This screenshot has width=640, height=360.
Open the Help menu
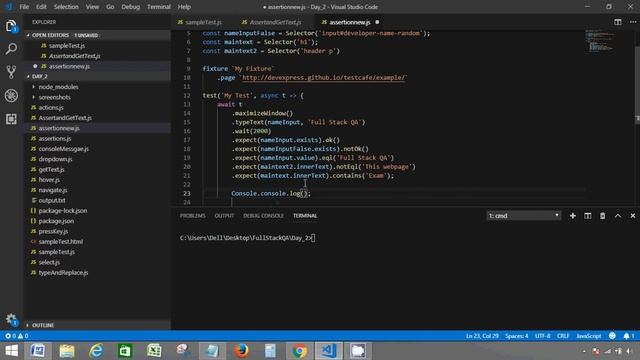click(184, 7)
